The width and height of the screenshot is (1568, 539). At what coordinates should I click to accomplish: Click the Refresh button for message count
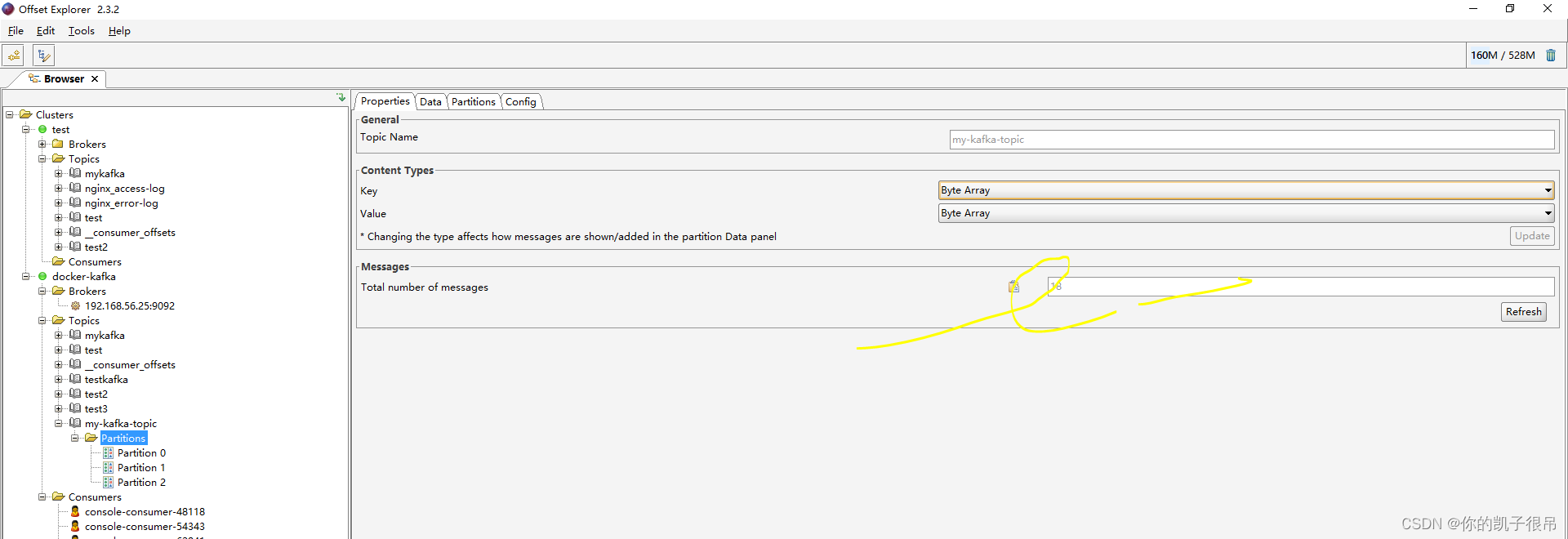[1524, 312]
